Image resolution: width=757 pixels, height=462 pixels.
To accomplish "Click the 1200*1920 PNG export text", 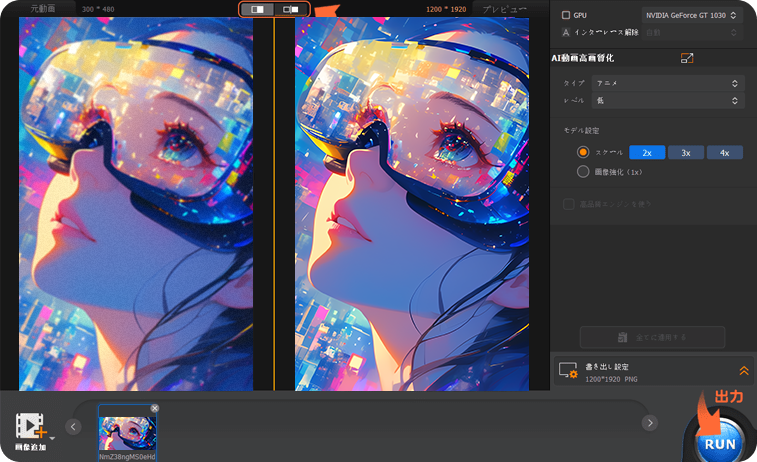I will click(611, 379).
